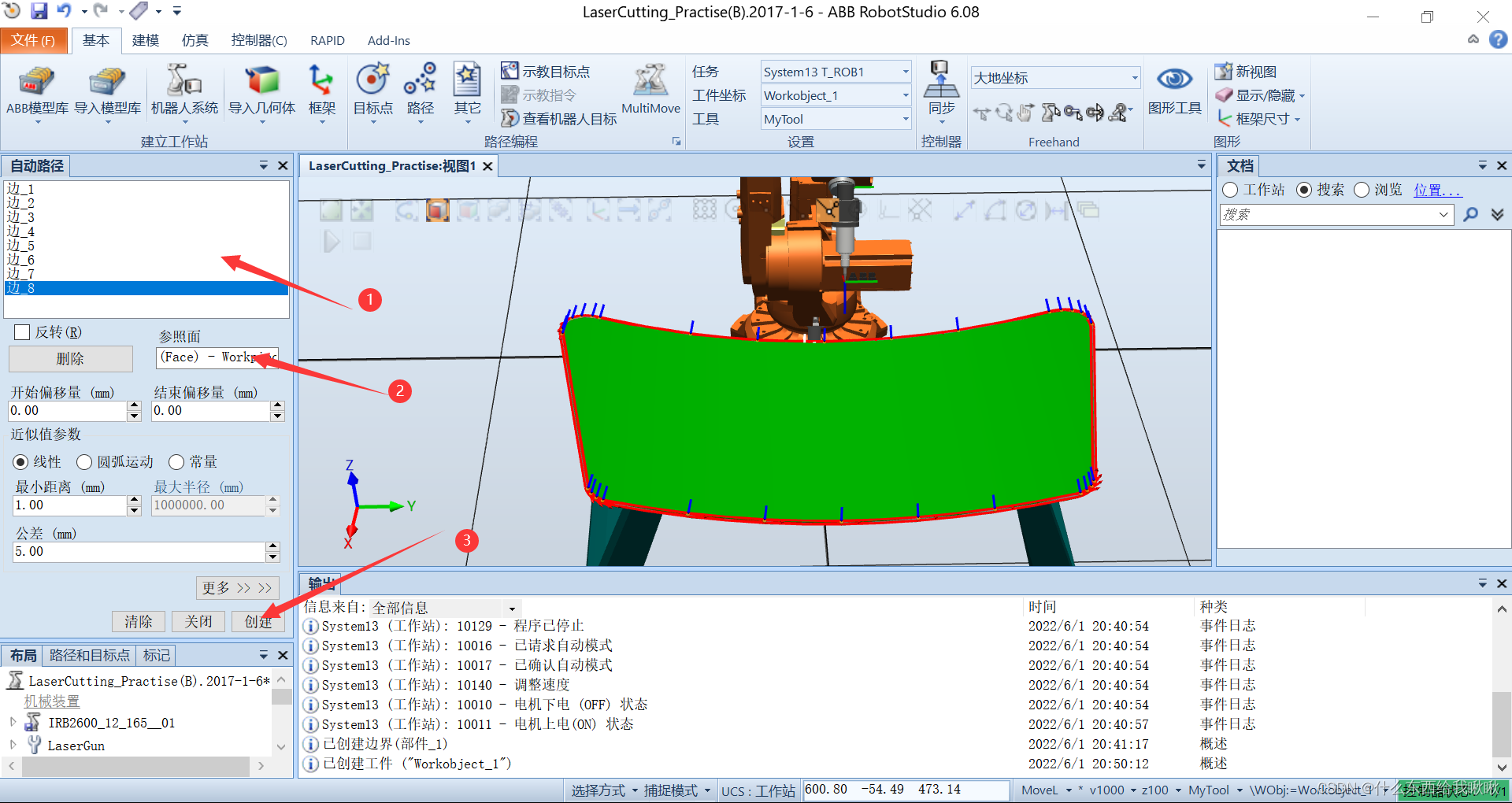The height and width of the screenshot is (803, 1512).
Task: Switch to the 路径和目标点 tab
Action: coord(89,655)
